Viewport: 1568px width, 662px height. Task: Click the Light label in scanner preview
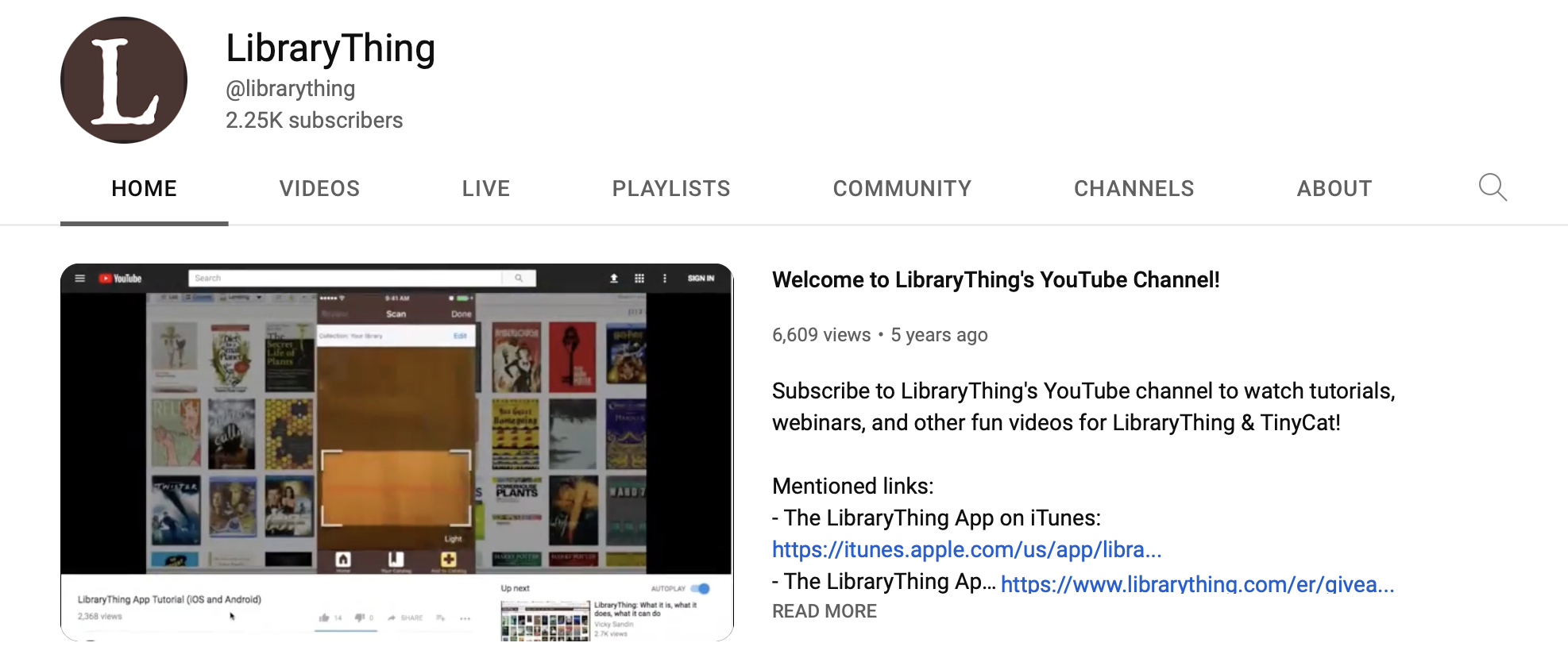pyautogui.click(x=453, y=539)
